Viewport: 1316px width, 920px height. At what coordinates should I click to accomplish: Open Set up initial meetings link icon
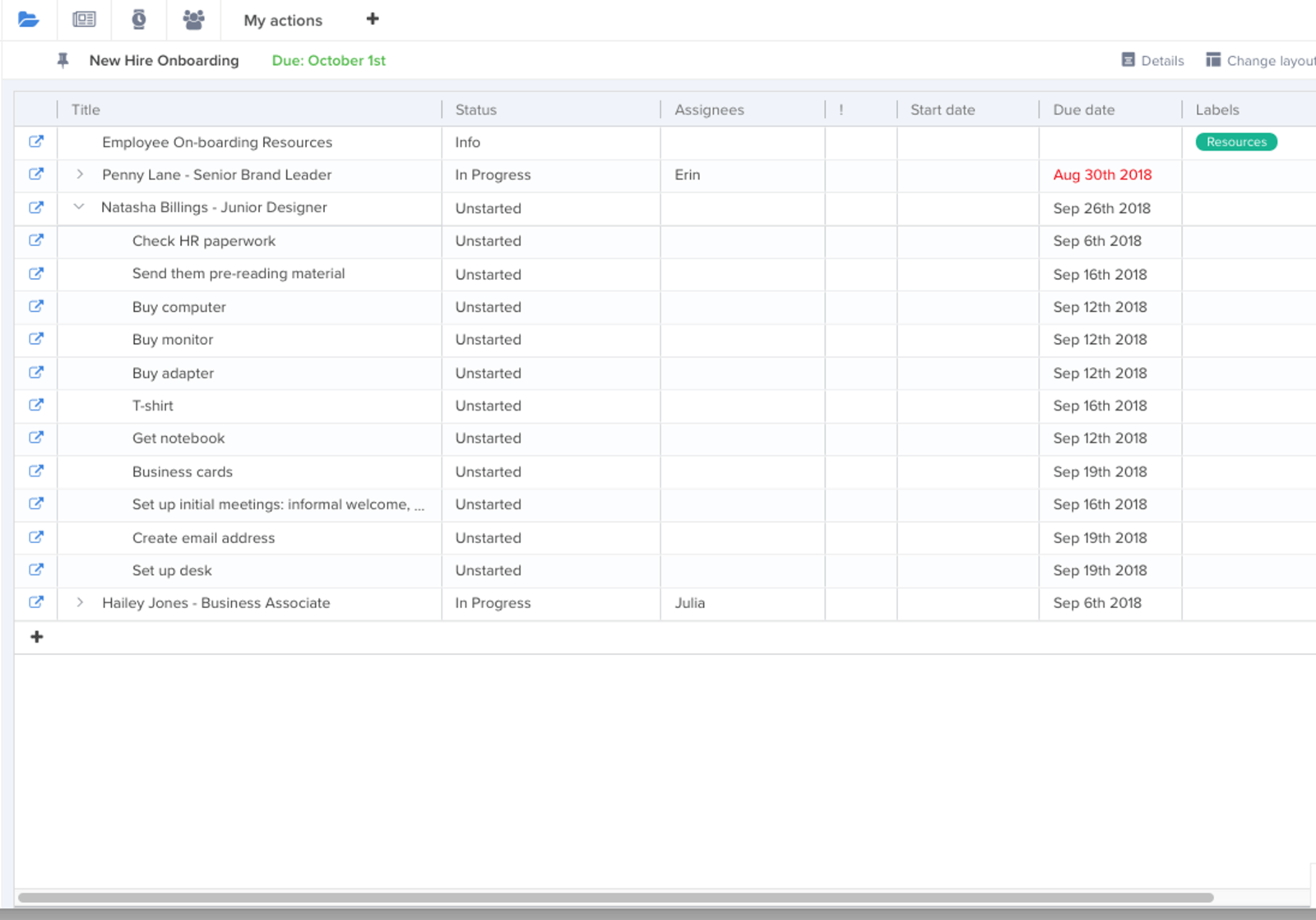36,504
